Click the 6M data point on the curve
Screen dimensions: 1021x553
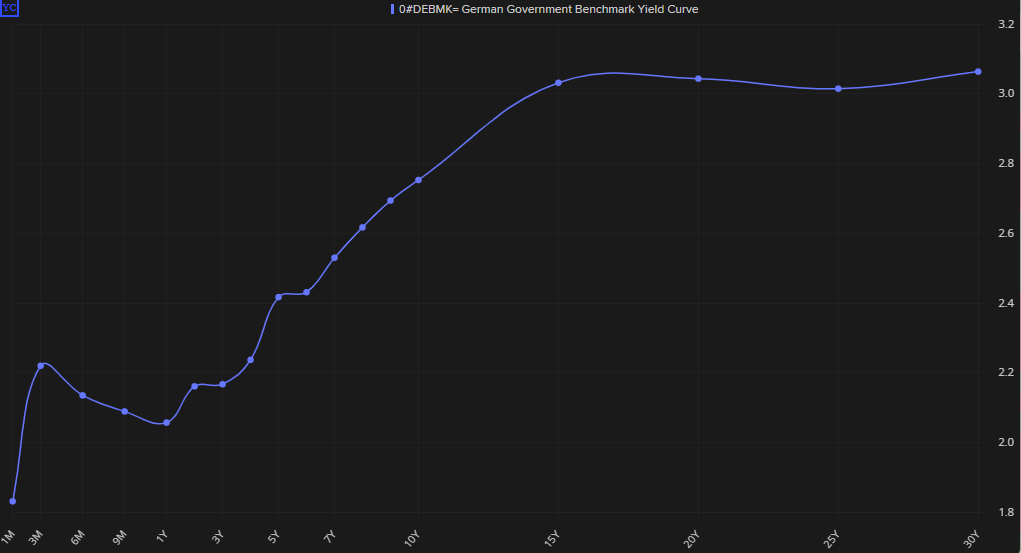click(83, 396)
